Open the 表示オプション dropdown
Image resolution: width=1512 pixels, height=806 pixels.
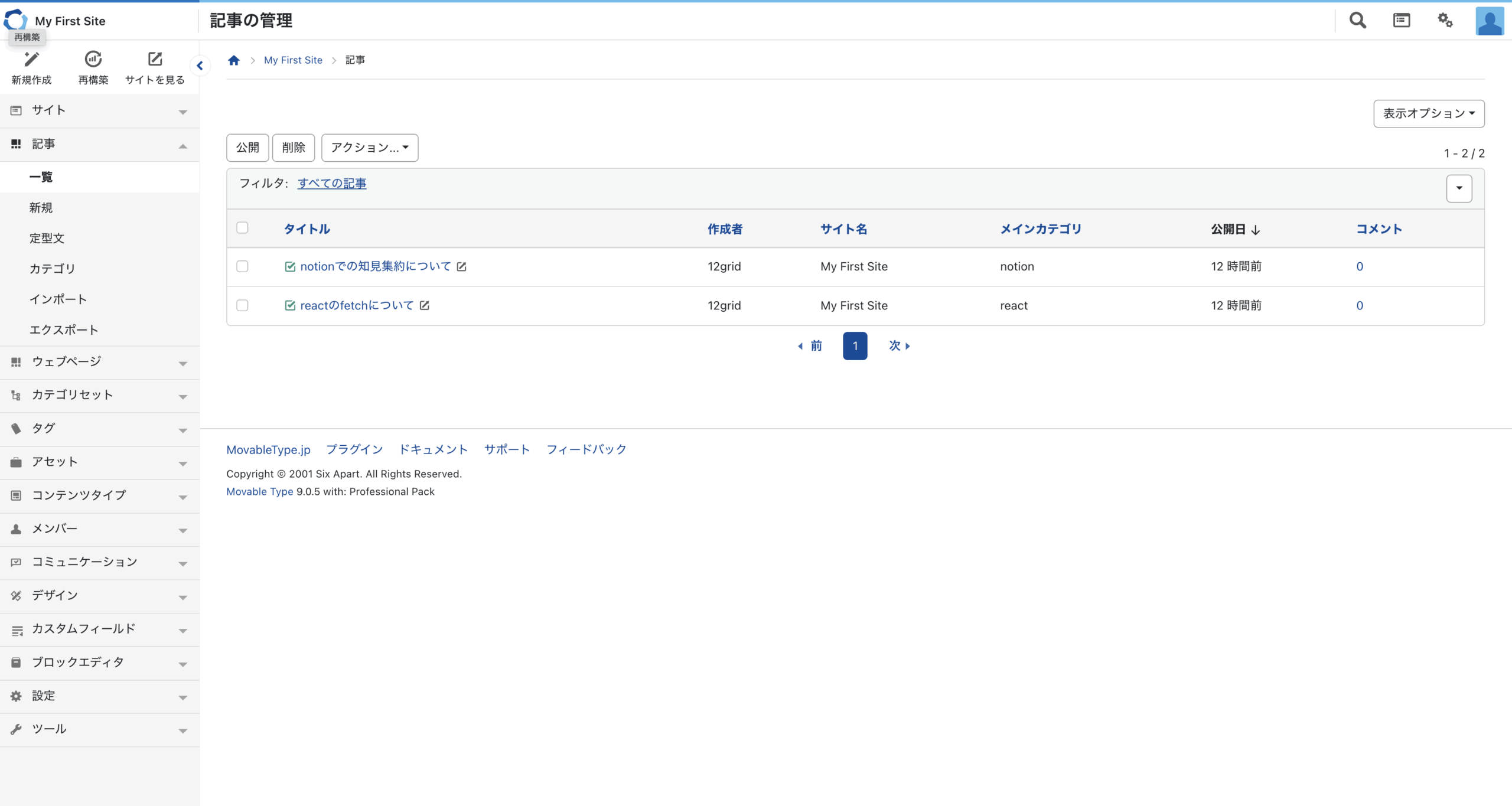pyautogui.click(x=1428, y=113)
